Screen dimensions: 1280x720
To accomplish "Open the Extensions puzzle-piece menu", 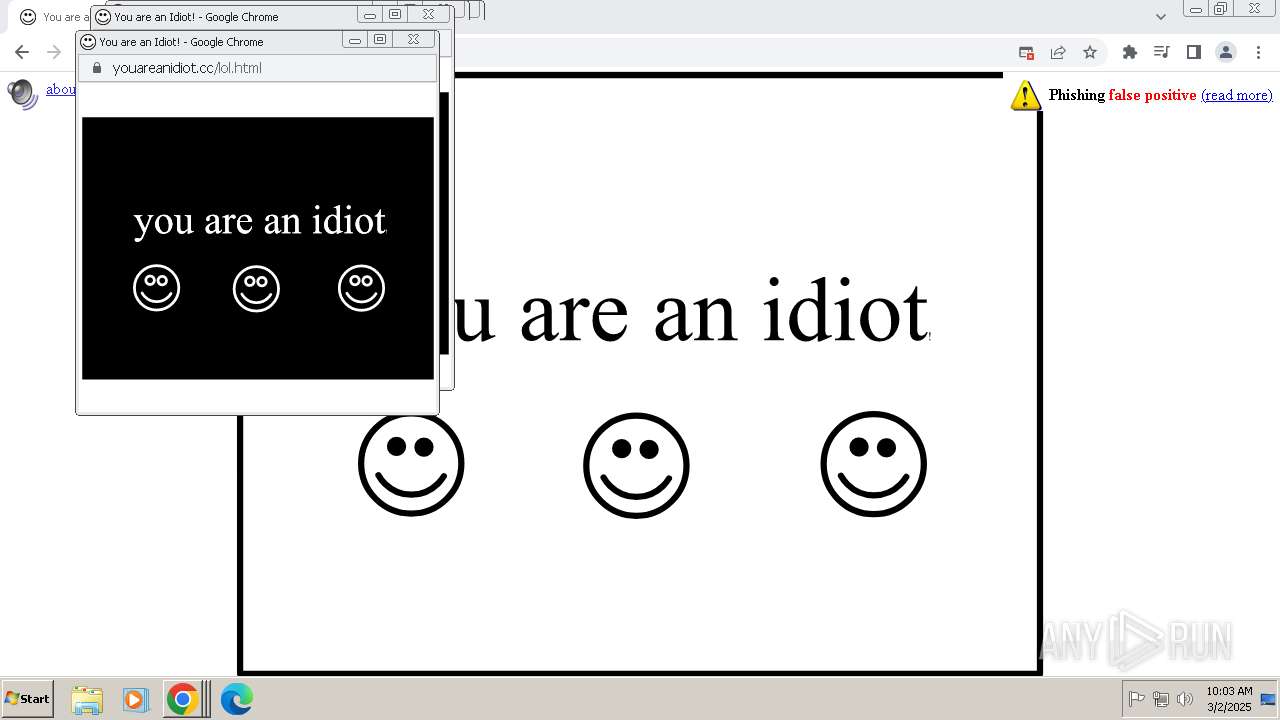I will click(1130, 52).
